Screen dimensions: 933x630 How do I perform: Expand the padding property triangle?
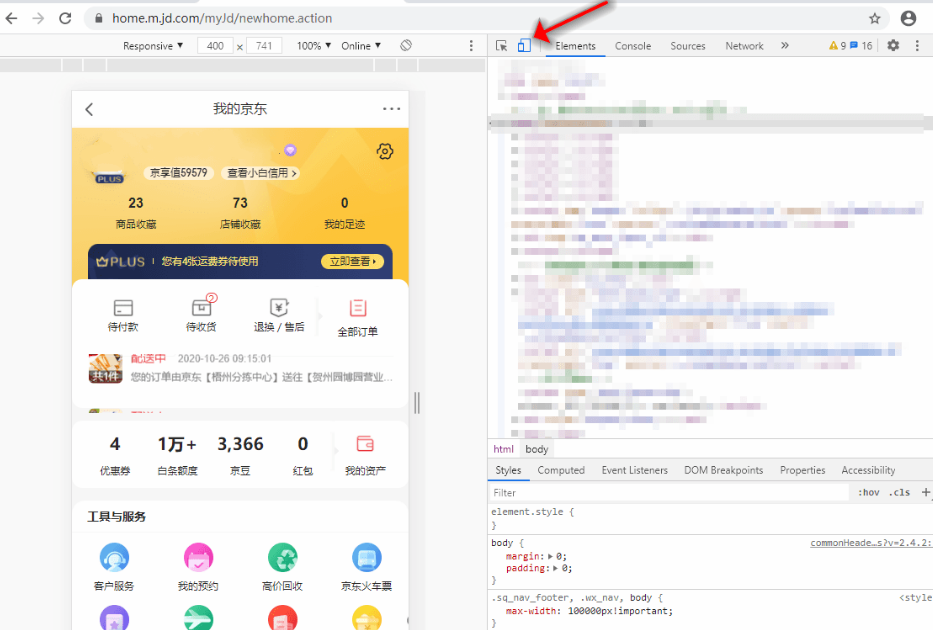[555, 568]
